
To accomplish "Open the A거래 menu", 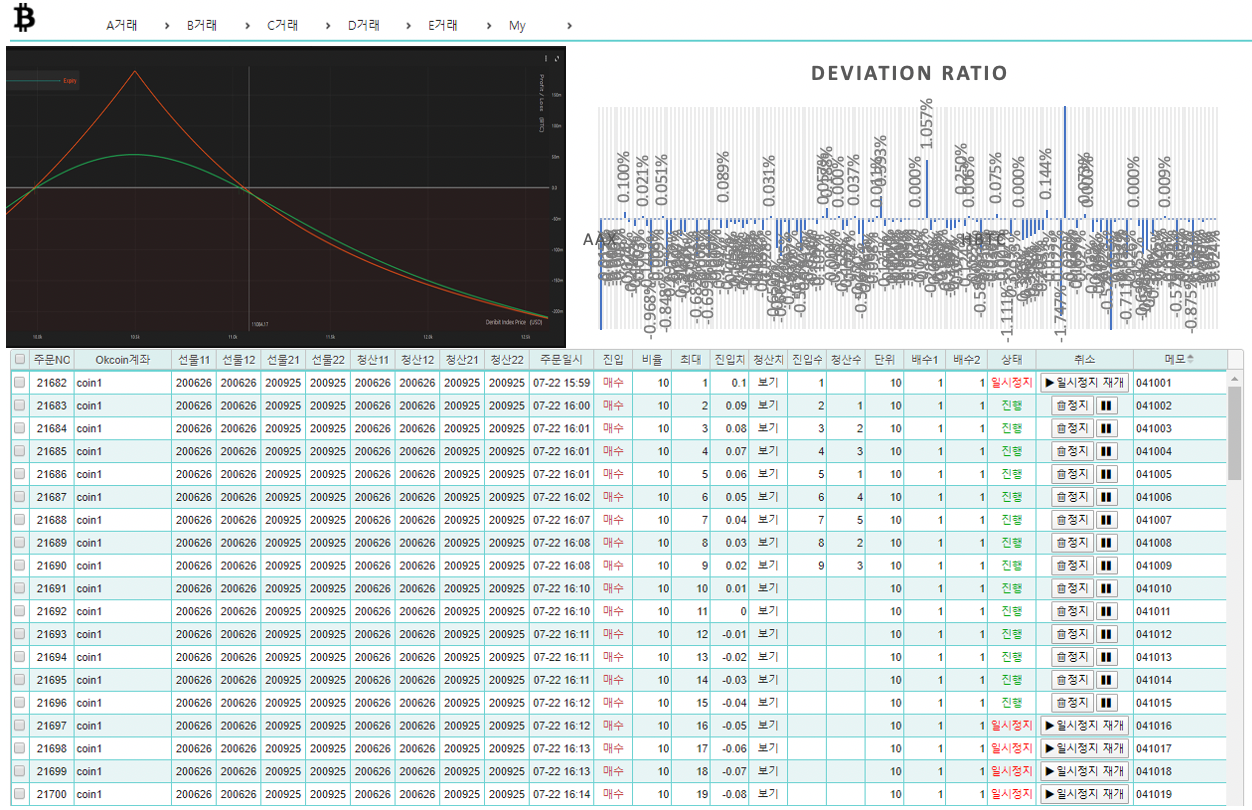I will tap(122, 26).
